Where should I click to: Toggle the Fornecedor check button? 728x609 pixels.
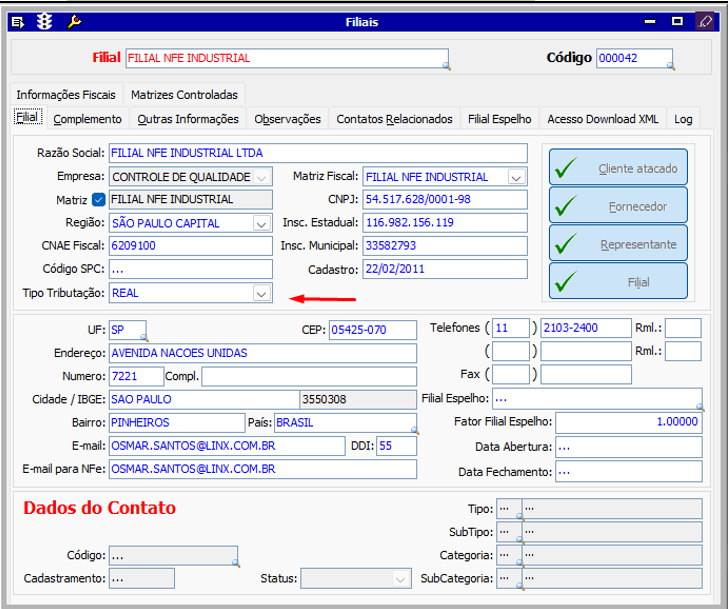click(618, 206)
